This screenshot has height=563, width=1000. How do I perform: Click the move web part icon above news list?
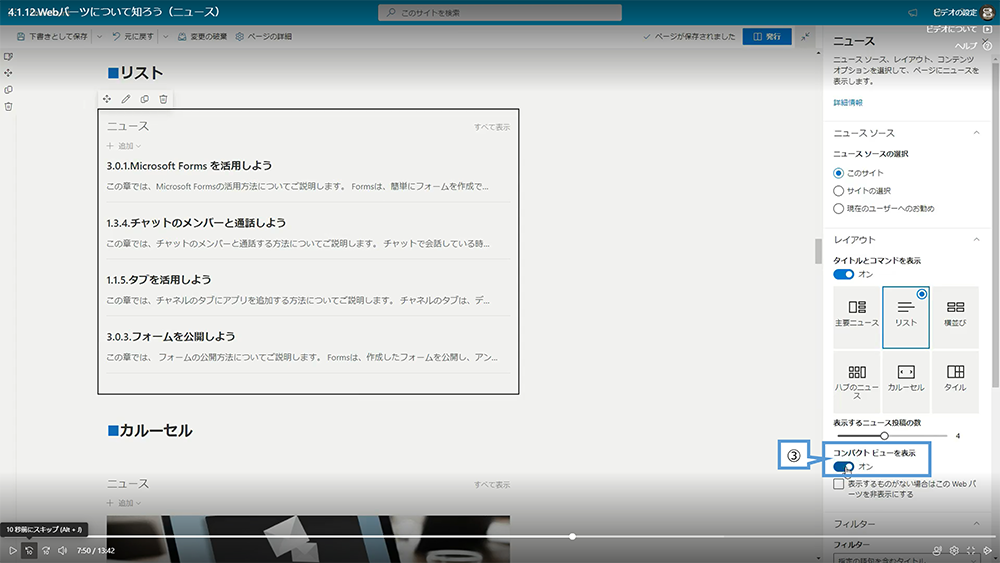(107, 99)
